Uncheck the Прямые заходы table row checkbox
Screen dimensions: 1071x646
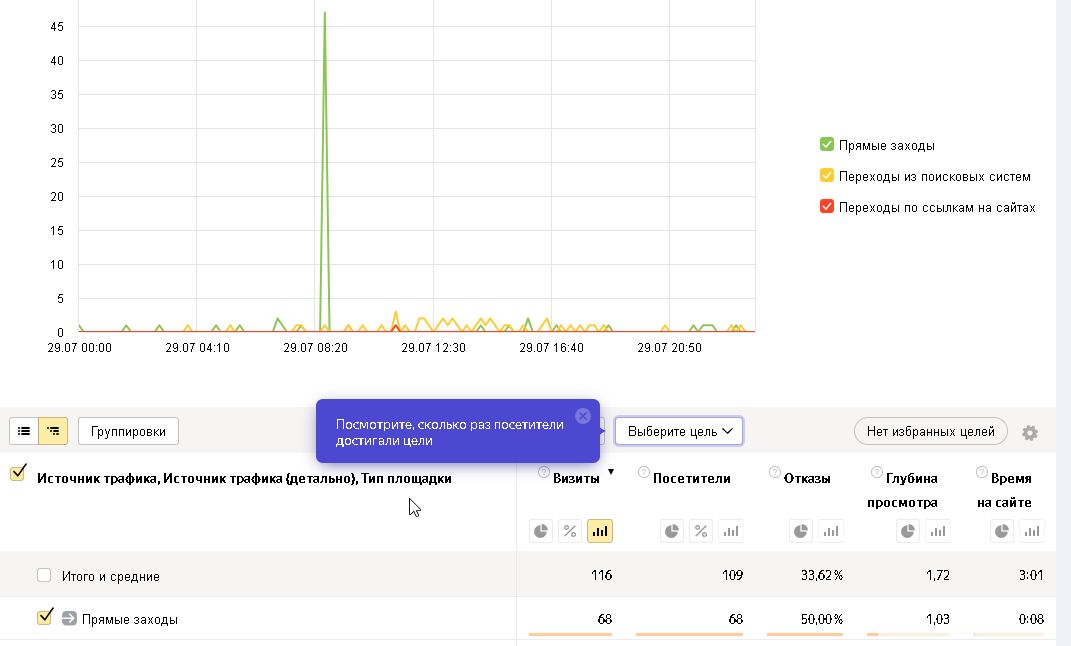coord(44,617)
